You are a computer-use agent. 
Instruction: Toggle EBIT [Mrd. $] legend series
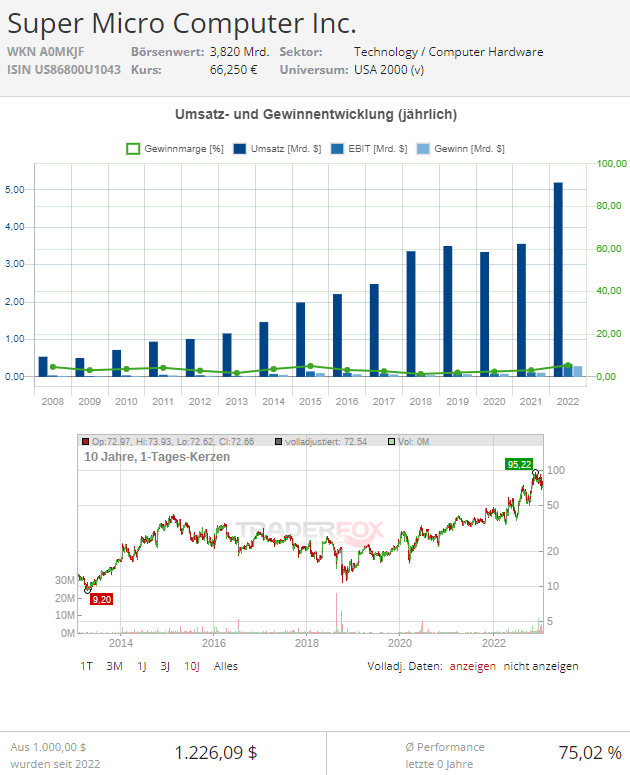tap(369, 149)
